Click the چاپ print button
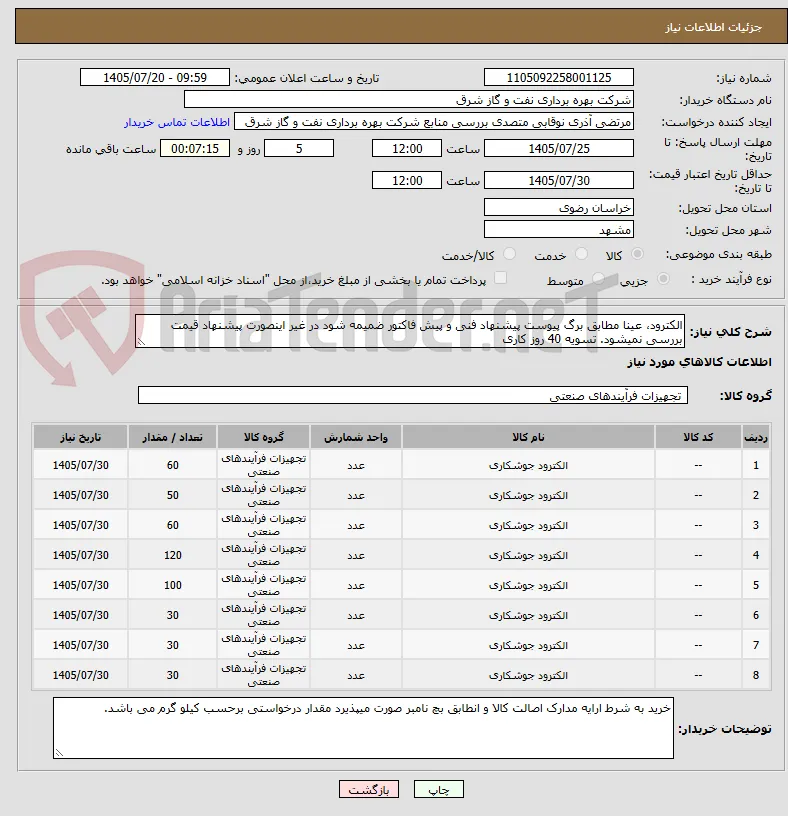The height and width of the screenshot is (816, 788). pos(439,789)
